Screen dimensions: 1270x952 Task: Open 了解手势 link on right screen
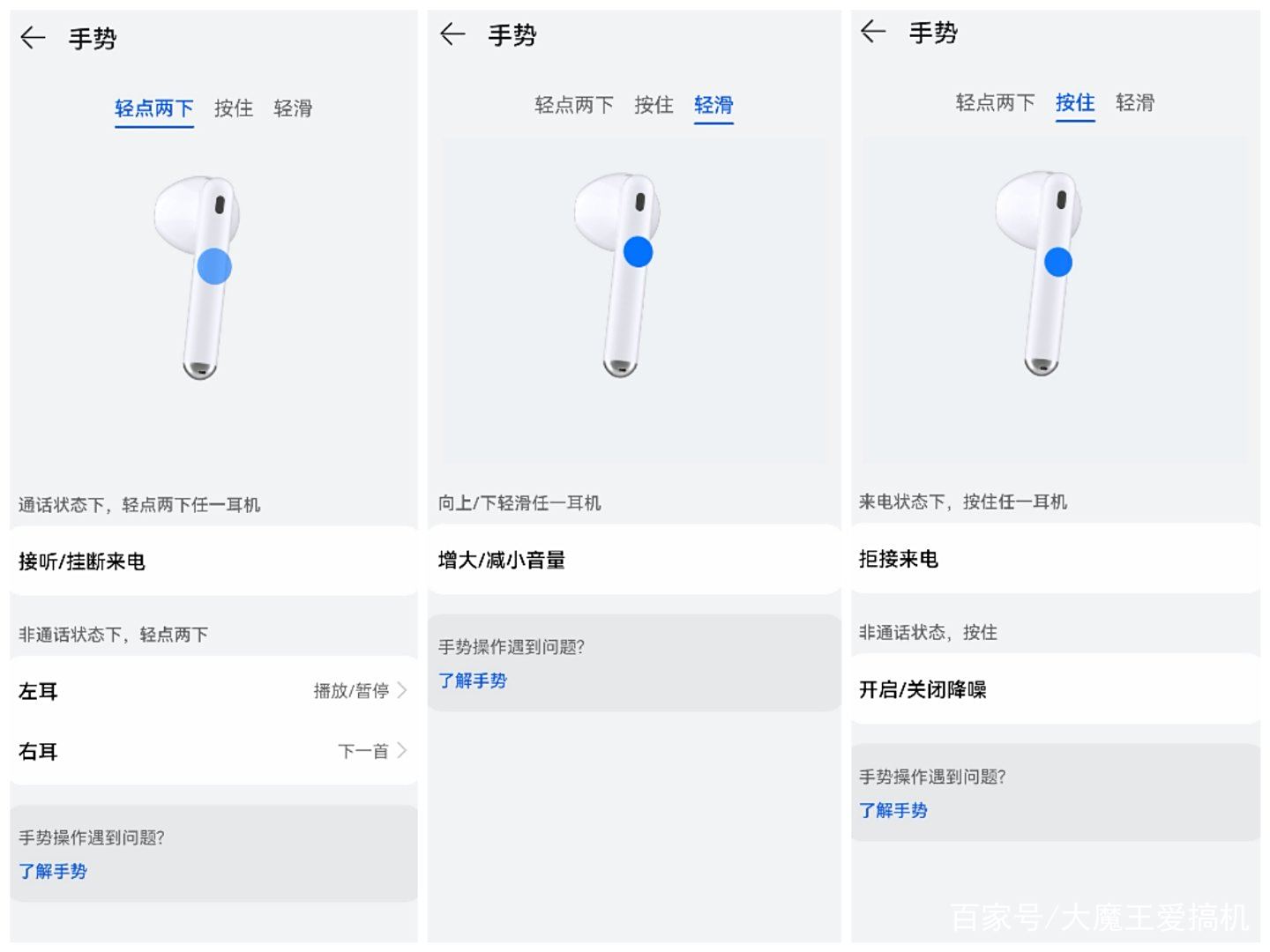click(x=893, y=810)
